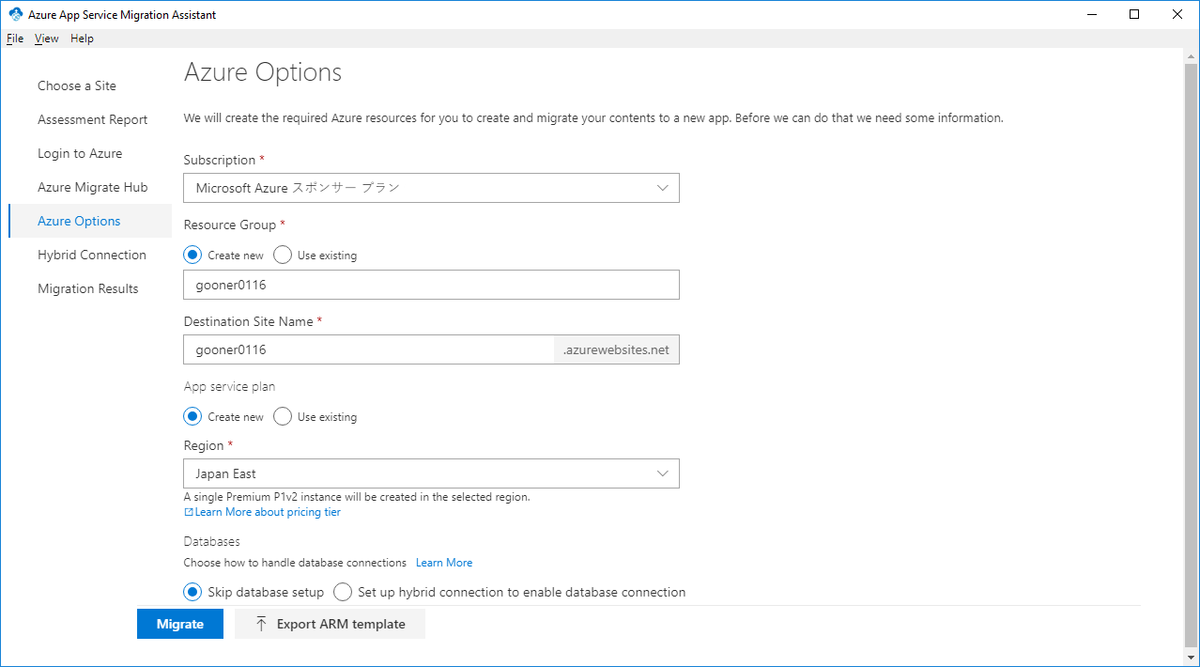Open the Help menu
This screenshot has width=1200, height=667.
pos(82,39)
